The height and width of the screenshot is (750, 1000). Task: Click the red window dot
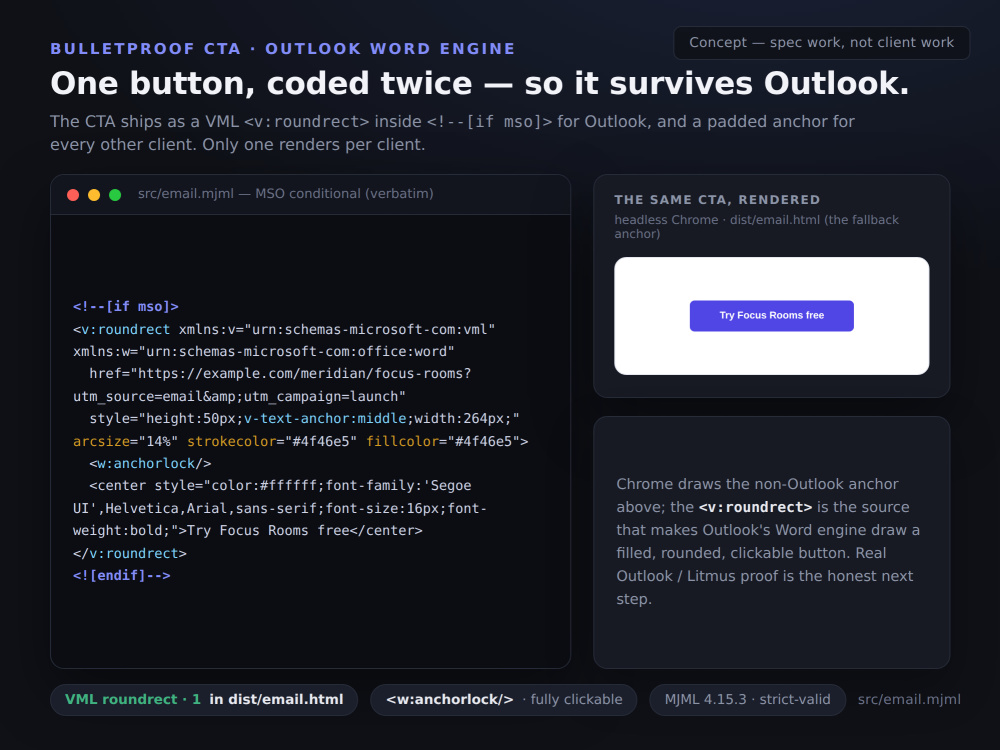(73, 195)
